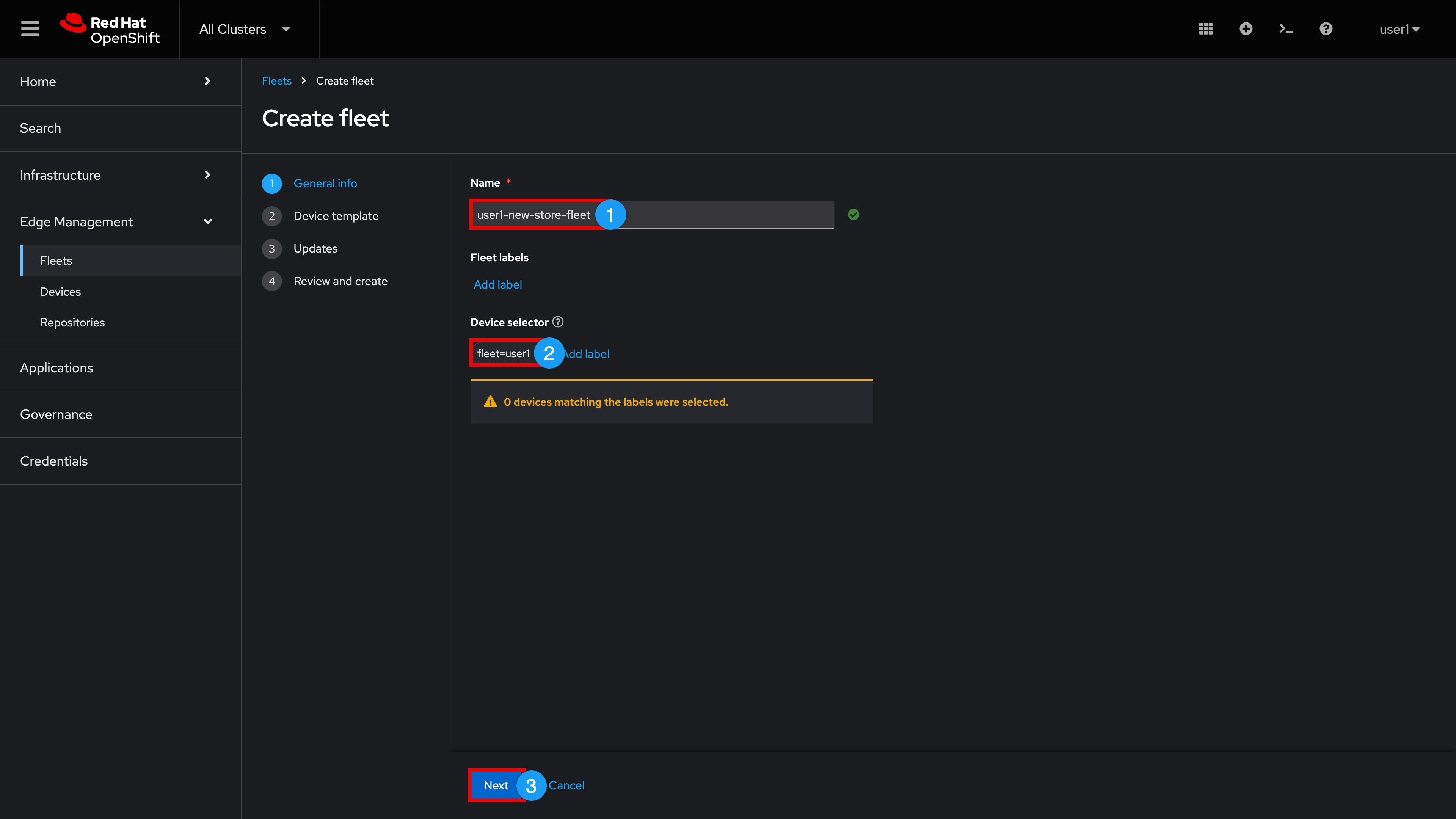Select Fleets in the sidebar
1456x819 pixels.
pyautogui.click(x=130, y=260)
